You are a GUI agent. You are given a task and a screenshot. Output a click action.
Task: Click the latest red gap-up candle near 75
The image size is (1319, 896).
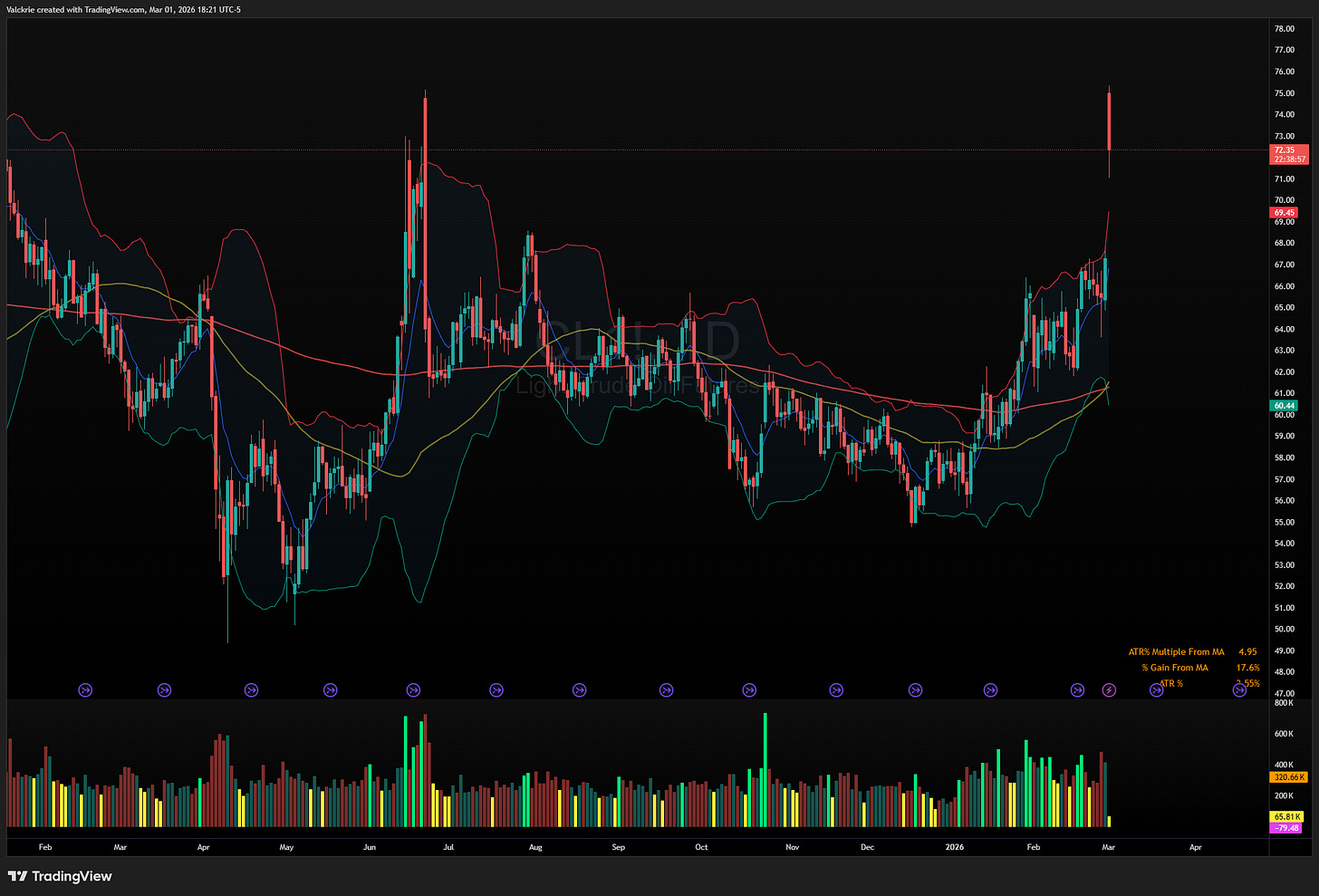point(1109,122)
